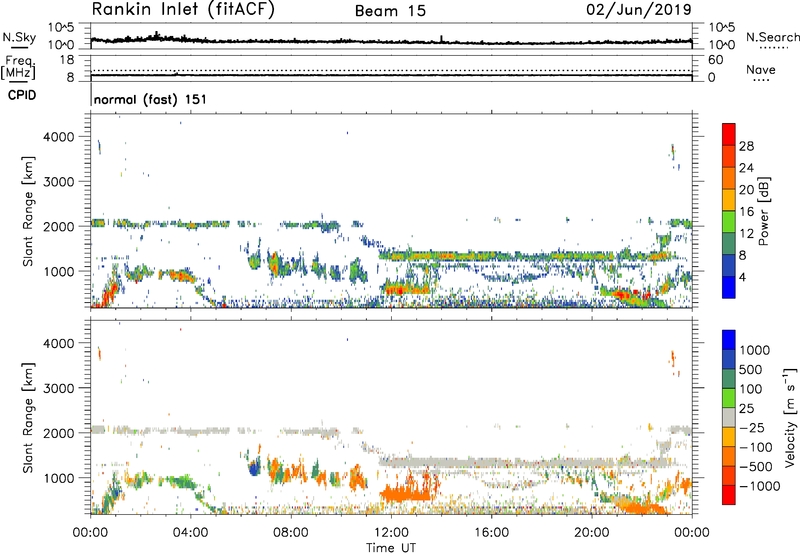Click the 'N.Search' legend label

pos(772,37)
